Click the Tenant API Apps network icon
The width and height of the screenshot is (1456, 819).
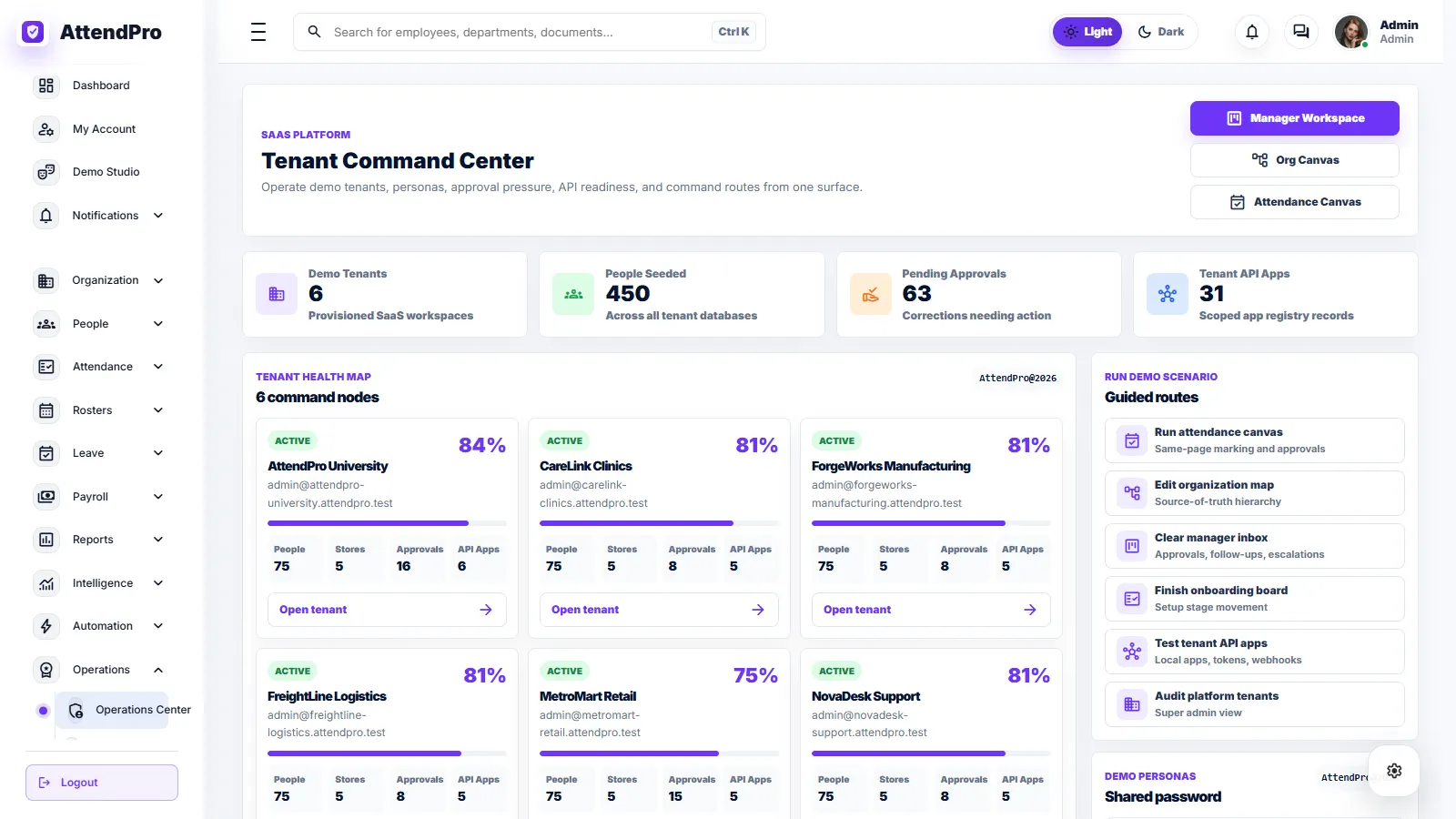click(1168, 294)
